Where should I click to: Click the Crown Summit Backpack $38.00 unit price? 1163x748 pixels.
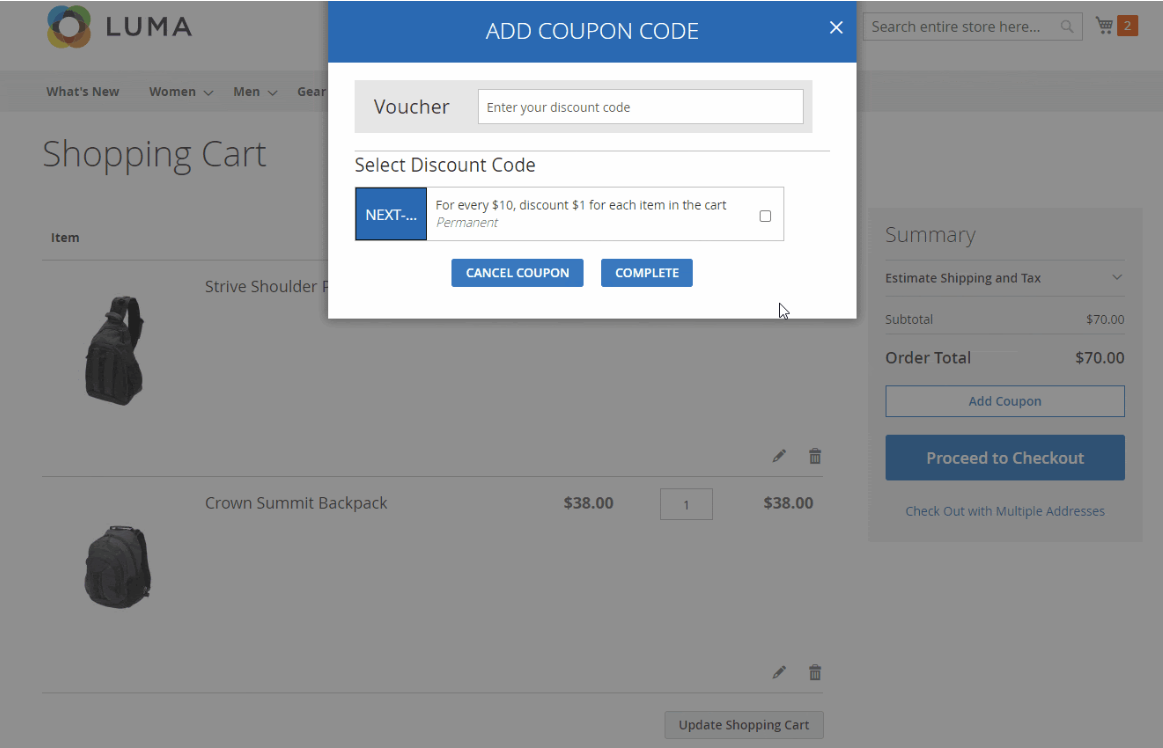coord(588,503)
